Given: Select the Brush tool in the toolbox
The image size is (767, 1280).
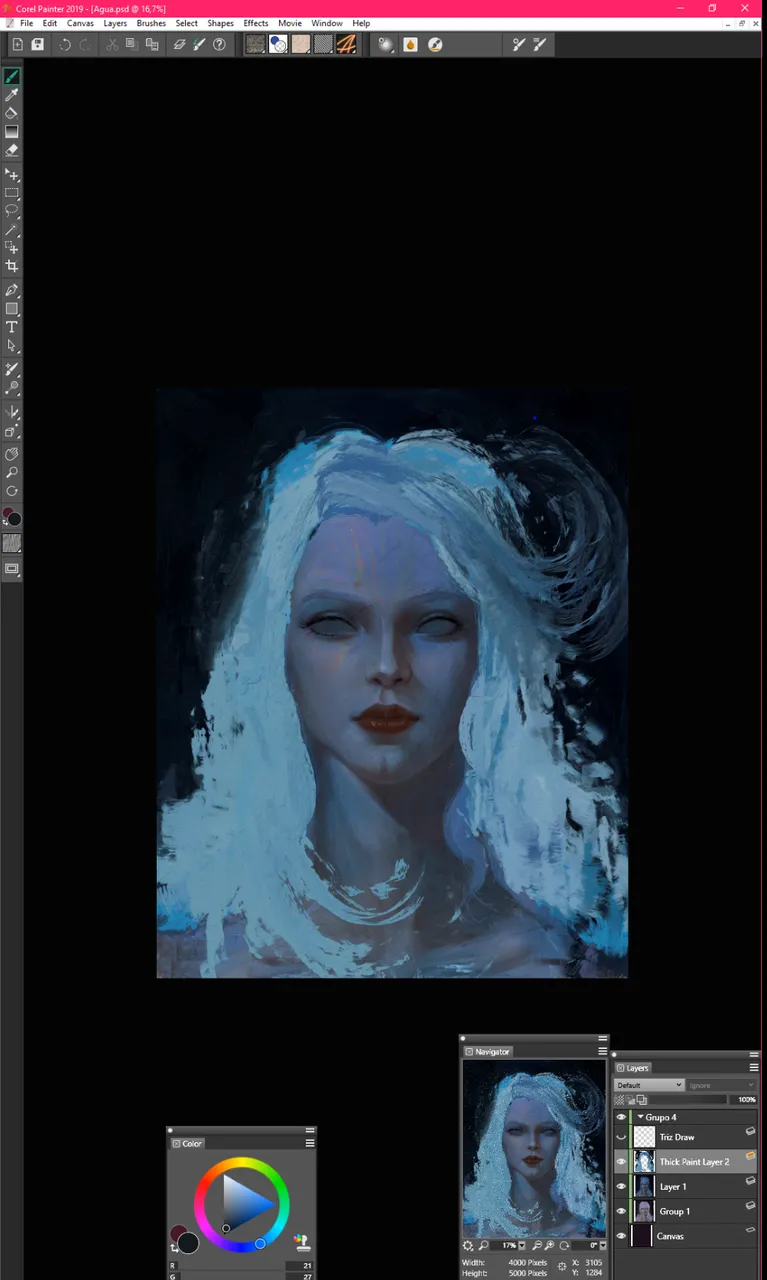Looking at the screenshot, I should pos(12,76).
